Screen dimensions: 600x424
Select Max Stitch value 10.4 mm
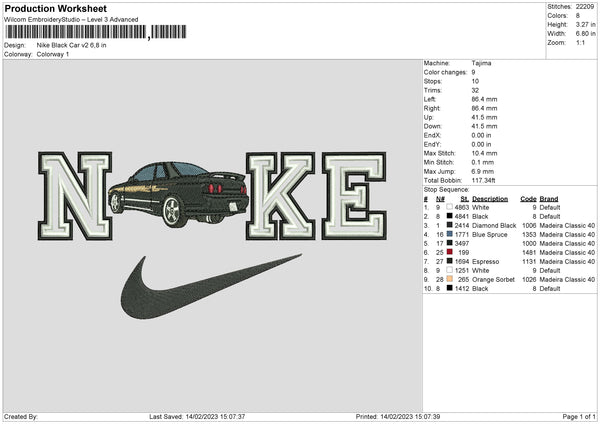(484, 153)
